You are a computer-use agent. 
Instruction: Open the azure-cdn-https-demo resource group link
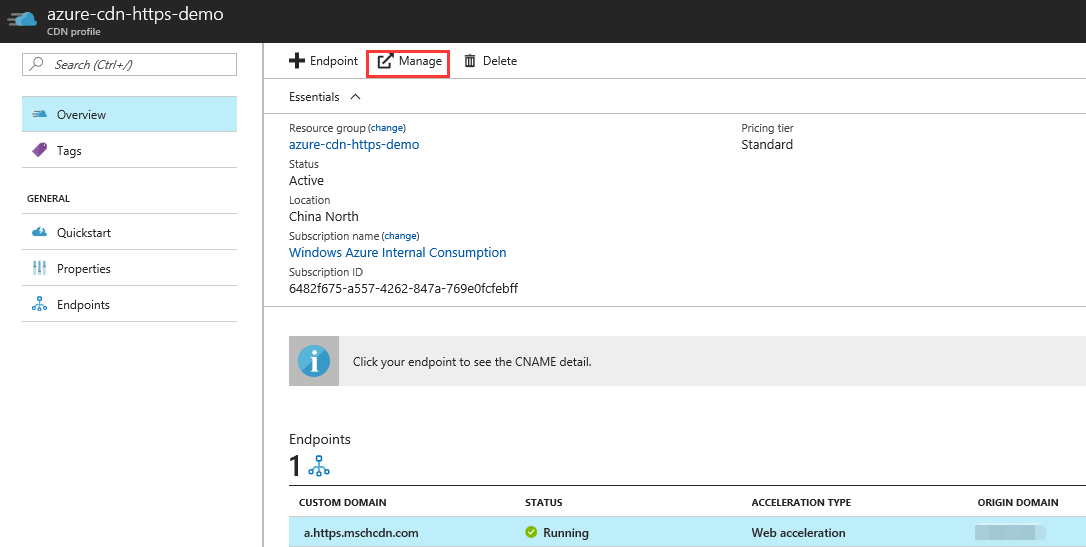354,145
